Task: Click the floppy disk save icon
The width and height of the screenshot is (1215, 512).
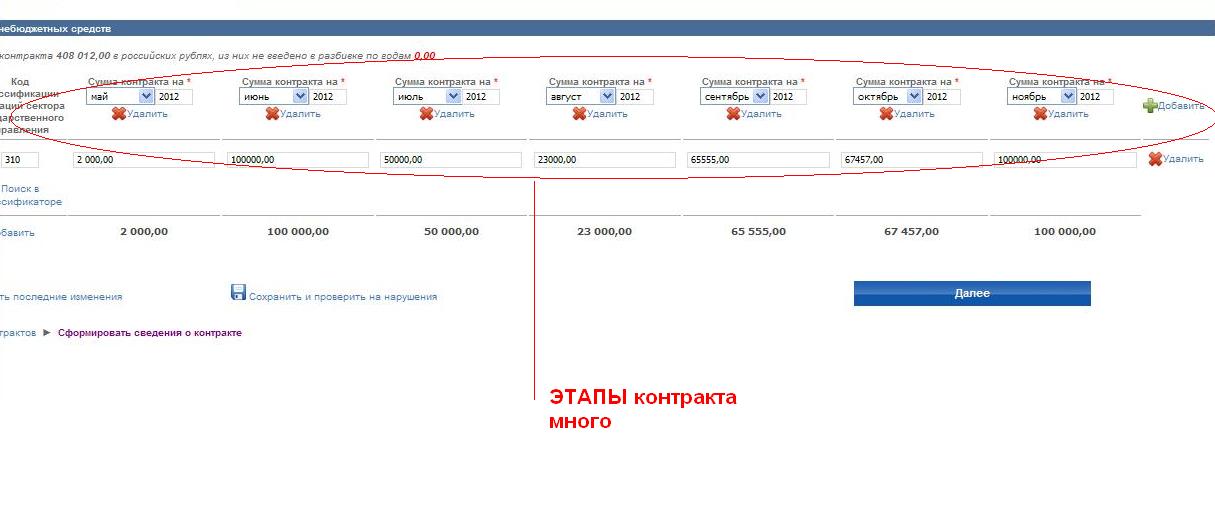Action: [238, 292]
